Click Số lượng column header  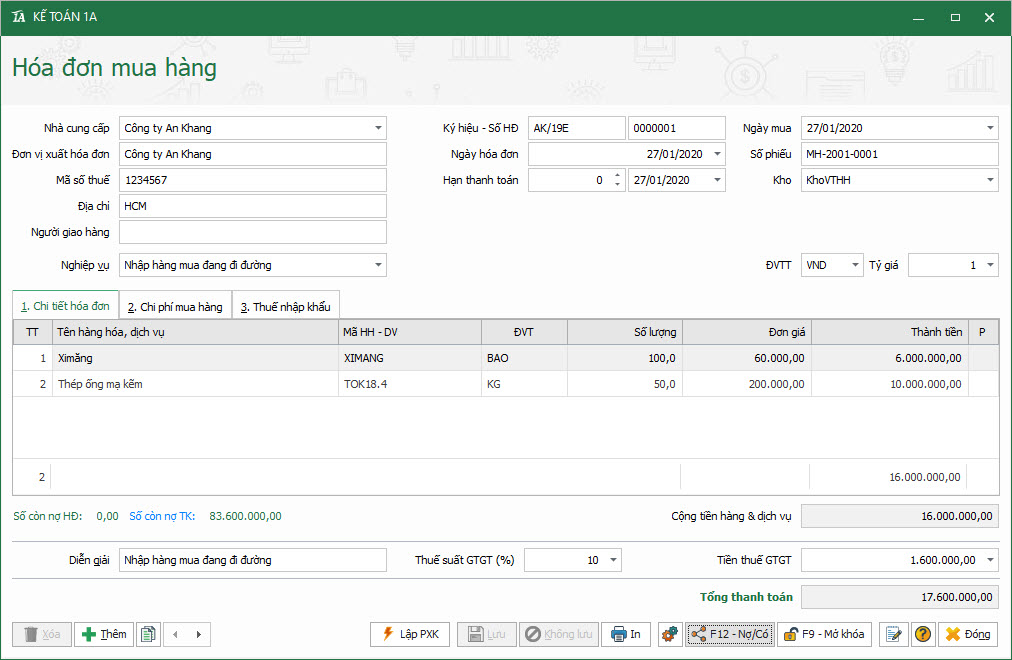pos(625,332)
